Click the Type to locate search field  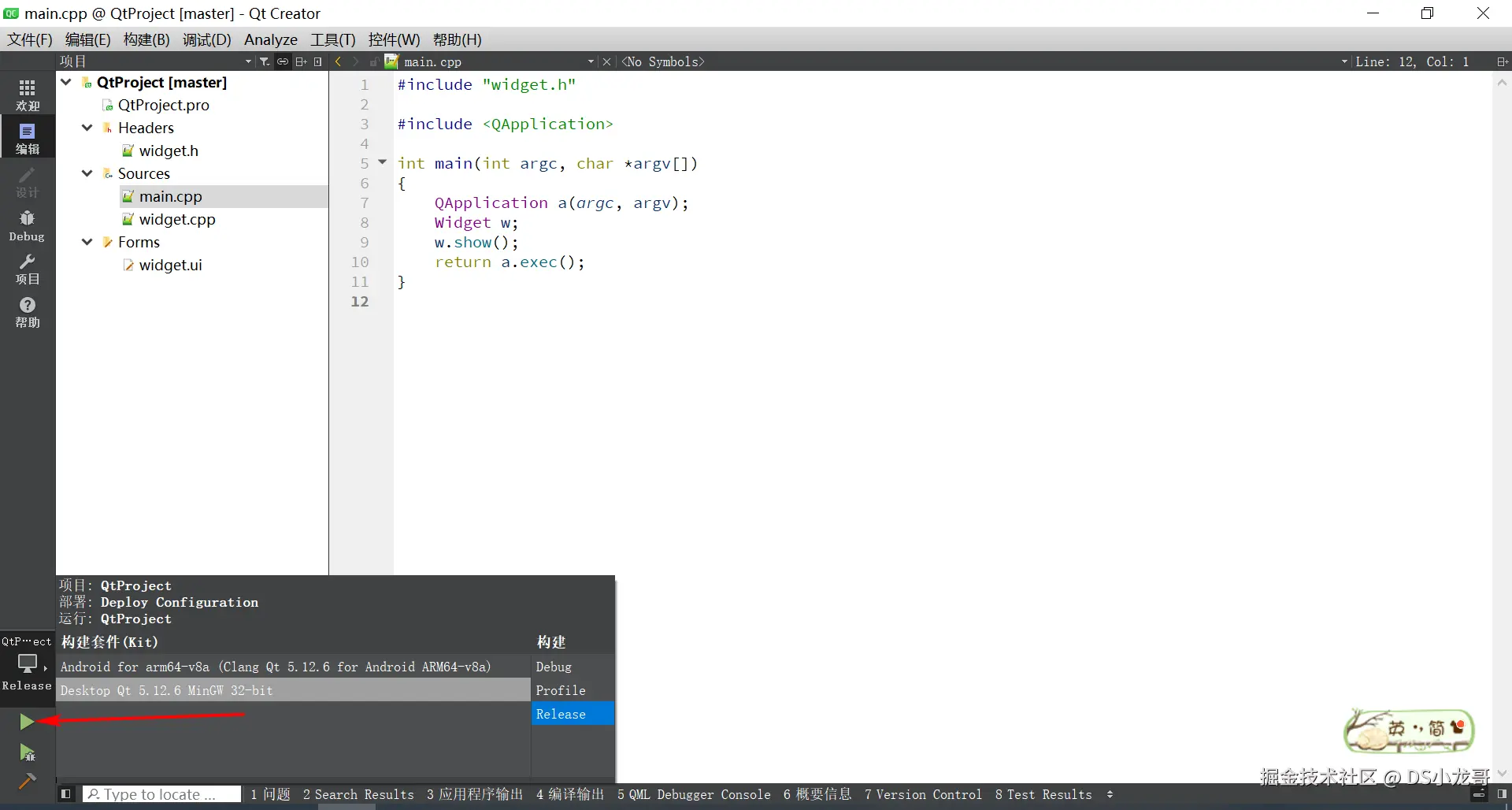pos(161,794)
